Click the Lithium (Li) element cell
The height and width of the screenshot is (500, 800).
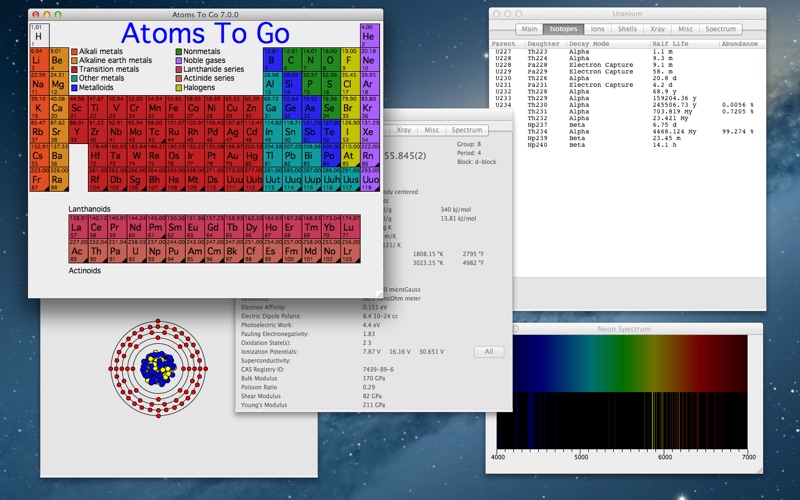[40, 60]
